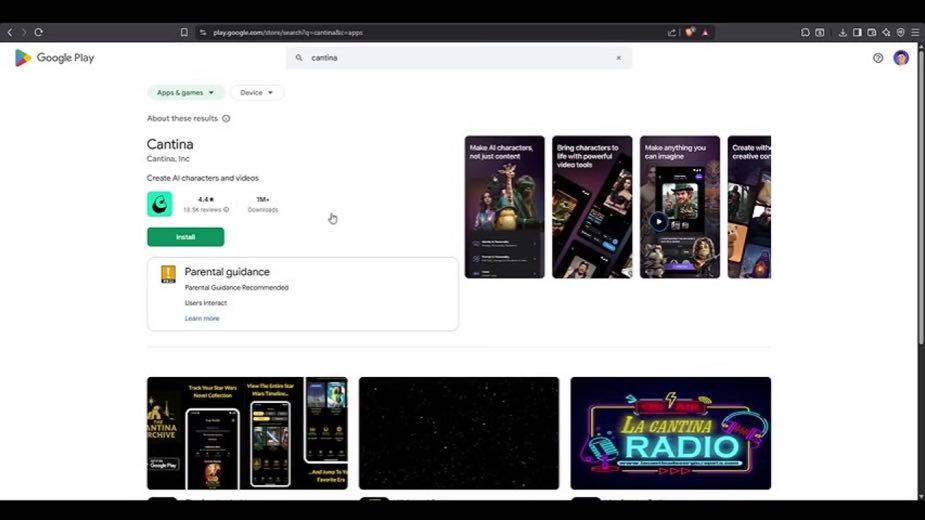
Task: Open developer Cantina, Inc
Action: tap(168, 159)
